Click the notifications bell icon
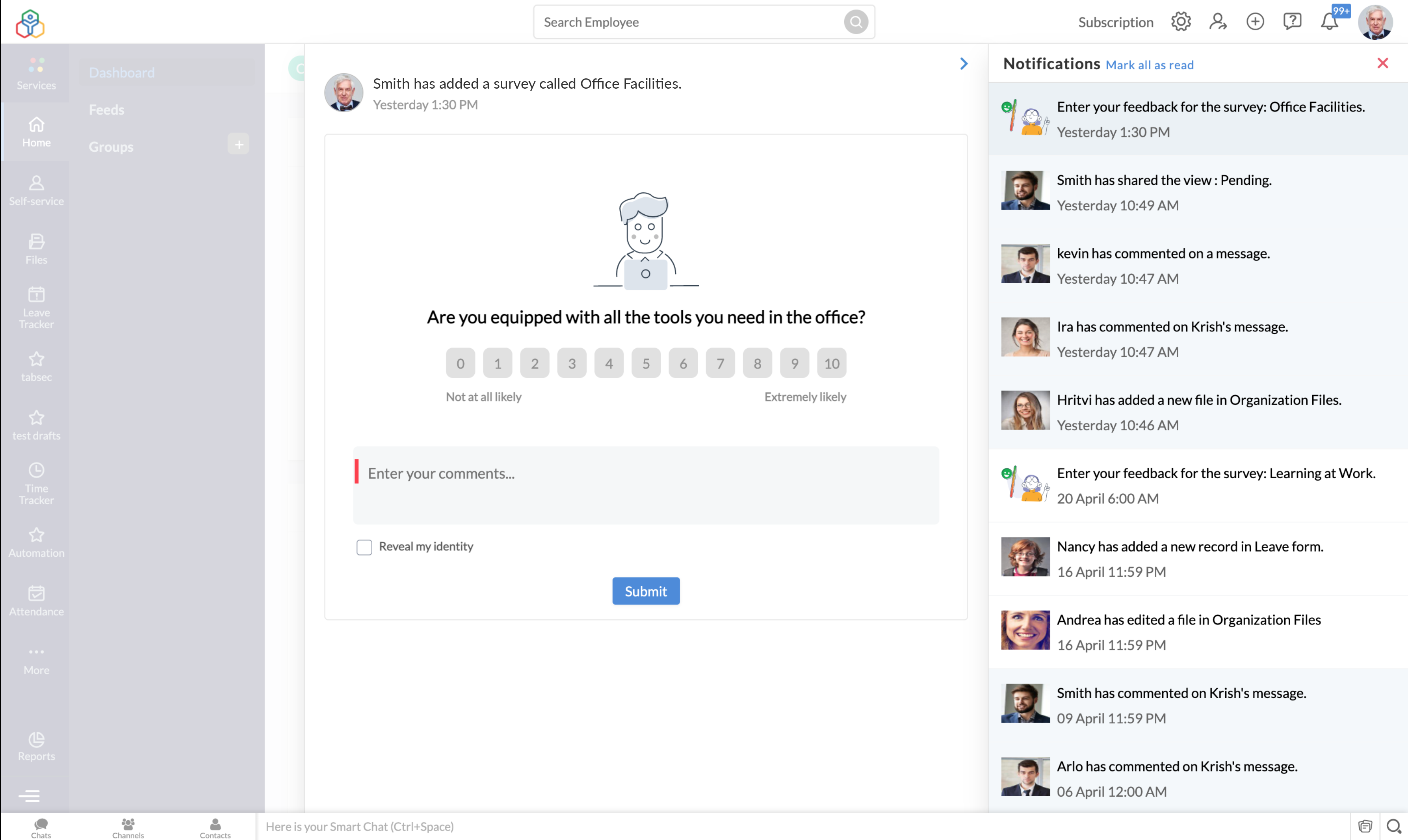Viewport: 1408px width, 840px height. [x=1329, y=22]
